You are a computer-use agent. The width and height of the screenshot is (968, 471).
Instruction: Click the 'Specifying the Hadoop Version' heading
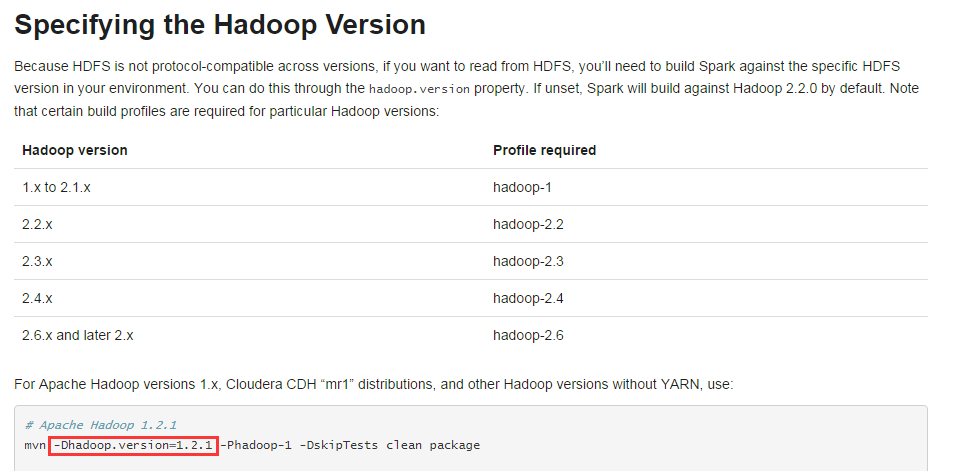[220, 25]
